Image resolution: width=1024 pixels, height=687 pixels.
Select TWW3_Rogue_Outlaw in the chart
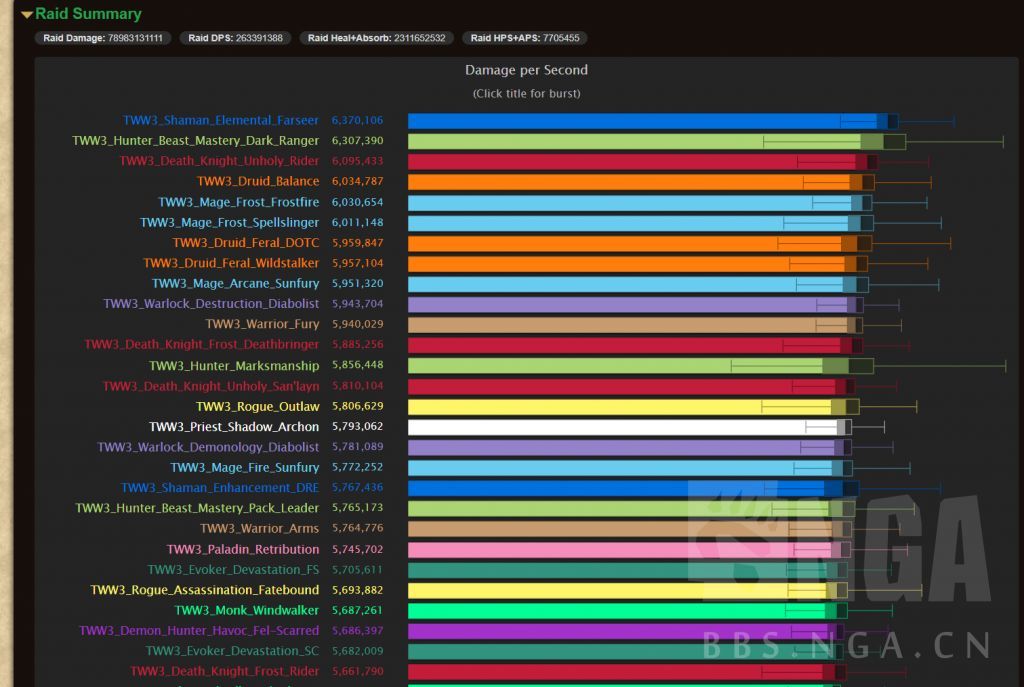(257, 407)
